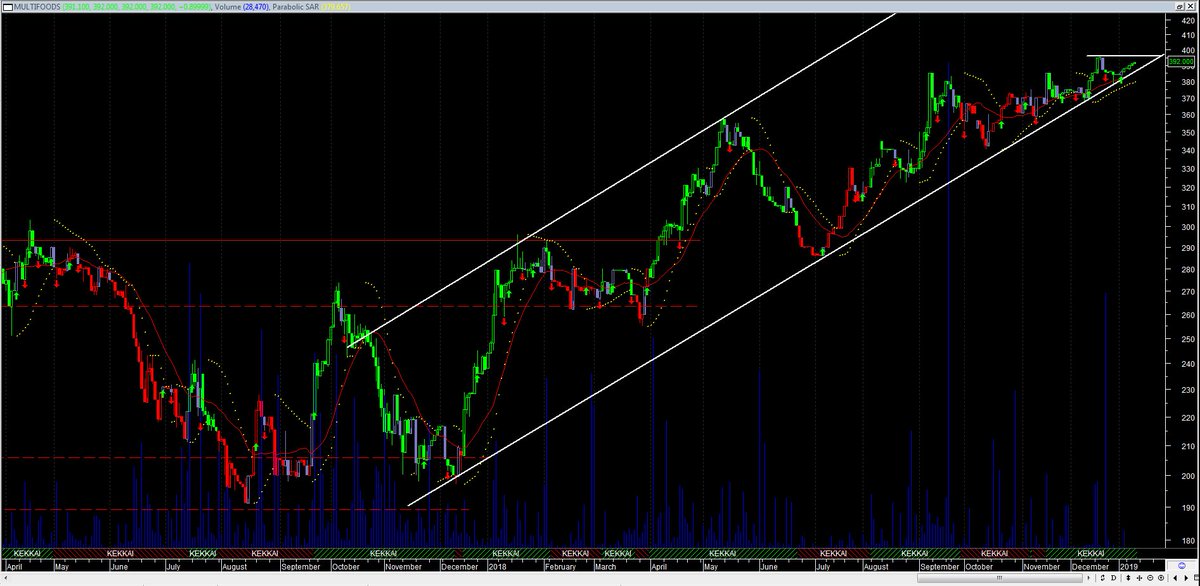Viewport: 1200px width, 586px height.
Task: Click the zoom out minus circle icon
Action: click(1150, 578)
